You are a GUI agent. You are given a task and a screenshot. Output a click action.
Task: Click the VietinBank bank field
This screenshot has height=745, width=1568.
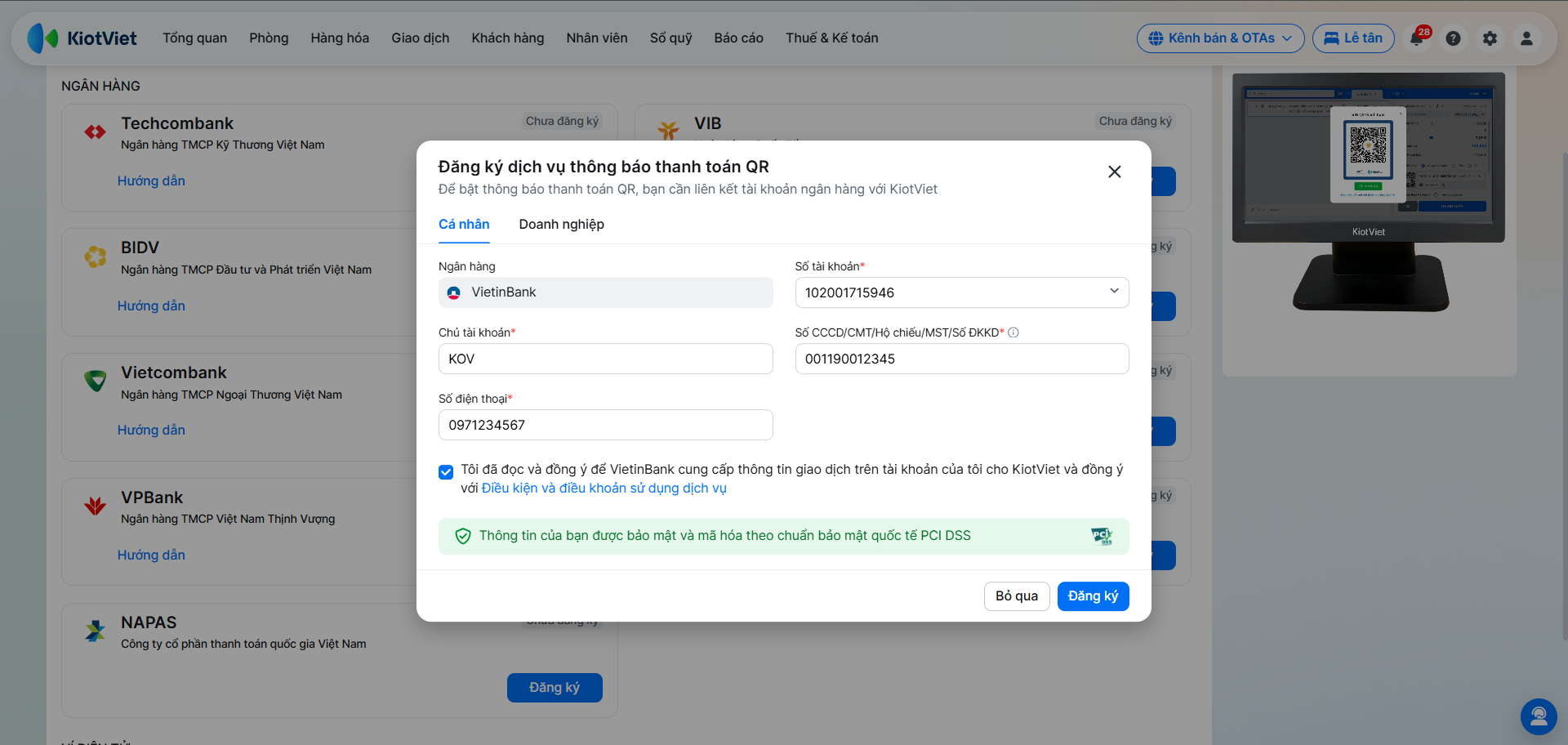[606, 292]
